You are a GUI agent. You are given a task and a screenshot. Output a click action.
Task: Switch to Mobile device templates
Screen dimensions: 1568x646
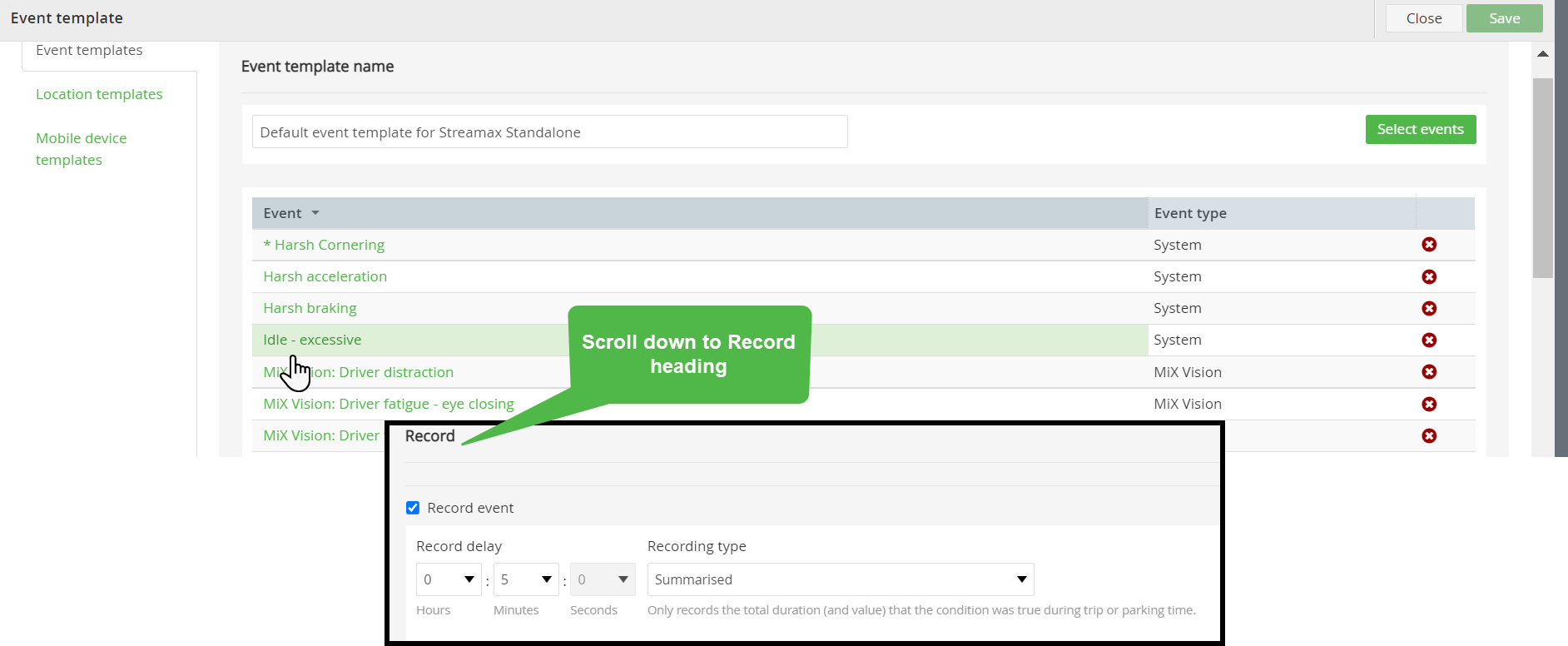point(82,149)
